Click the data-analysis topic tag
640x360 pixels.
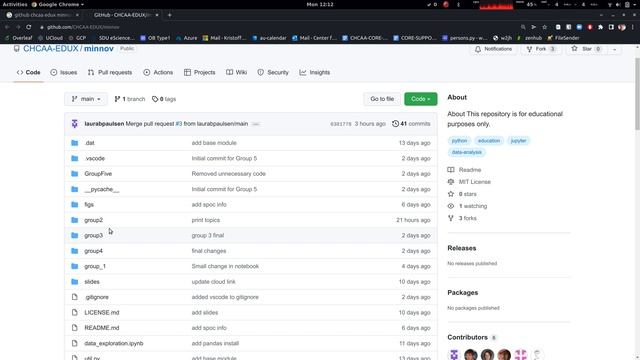pyautogui.click(x=467, y=152)
